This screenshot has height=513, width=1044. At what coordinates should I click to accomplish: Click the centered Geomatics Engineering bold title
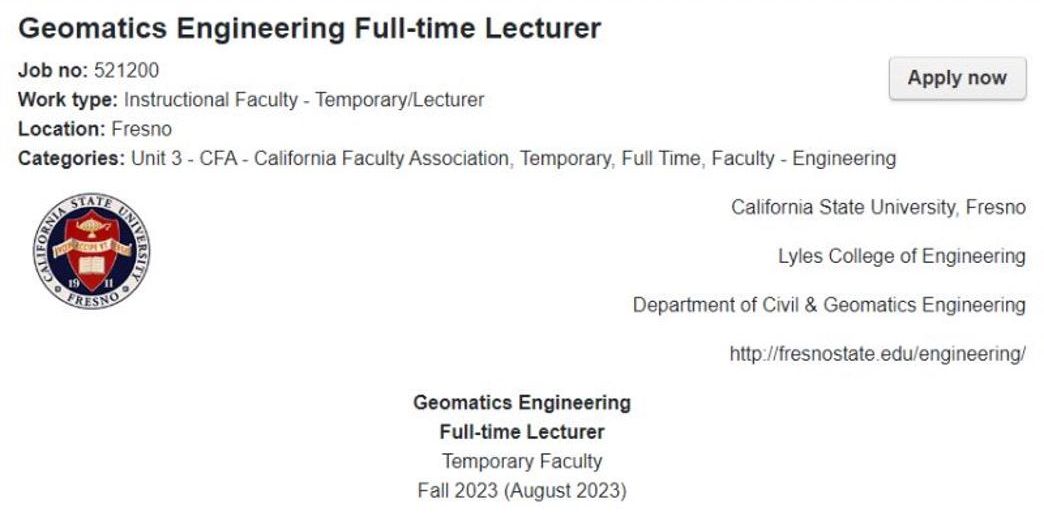pyautogui.click(x=522, y=402)
